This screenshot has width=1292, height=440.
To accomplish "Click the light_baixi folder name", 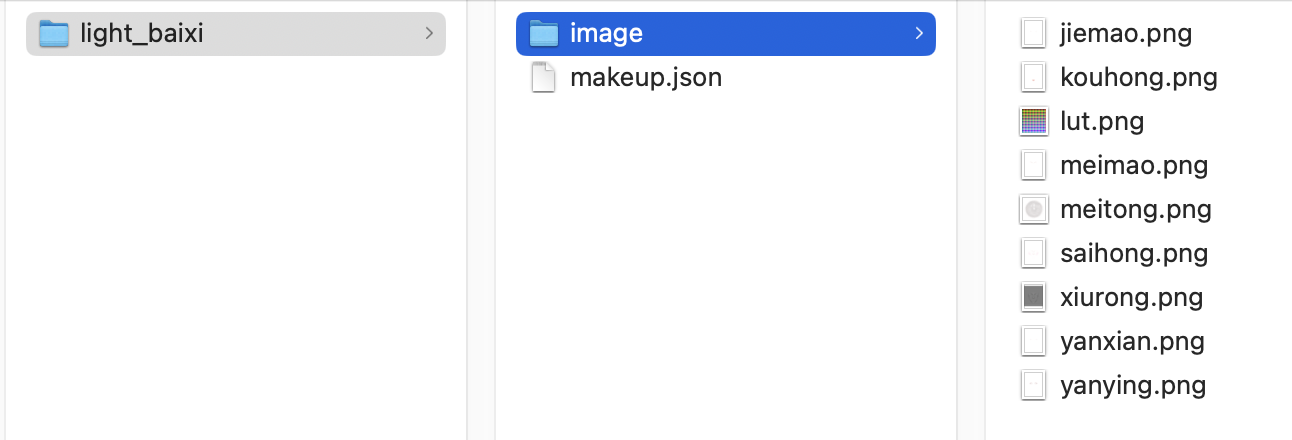I will pyautogui.click(x=142, y=34).
